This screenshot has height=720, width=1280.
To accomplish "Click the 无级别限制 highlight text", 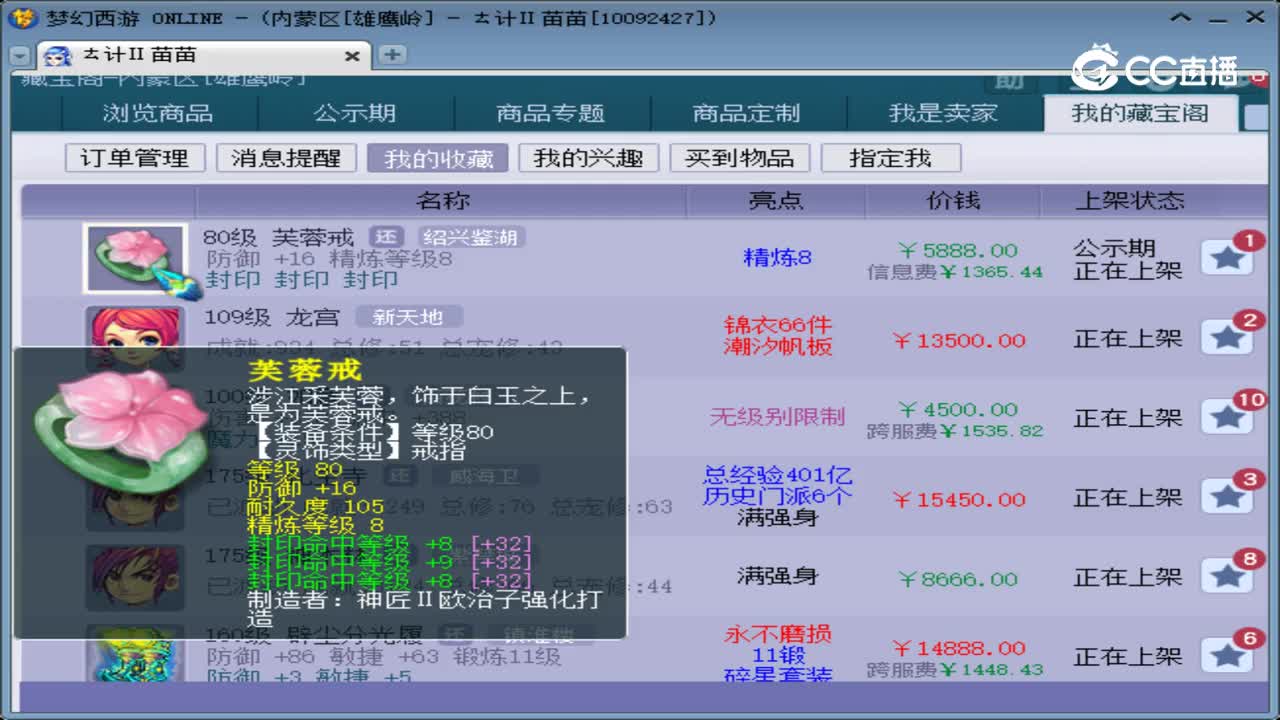I will [777, 417].
